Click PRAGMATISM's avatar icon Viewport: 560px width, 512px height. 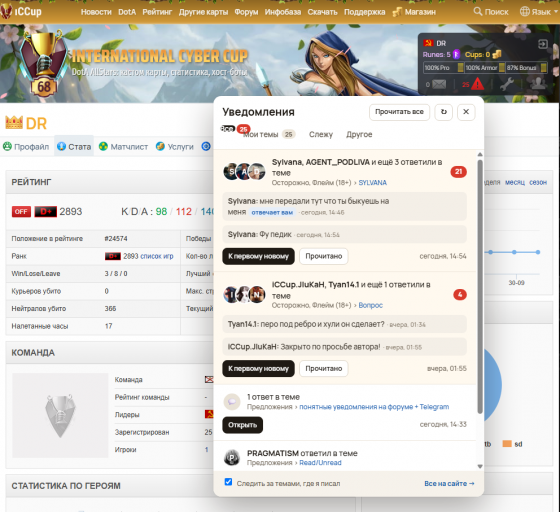click(232, 458)
